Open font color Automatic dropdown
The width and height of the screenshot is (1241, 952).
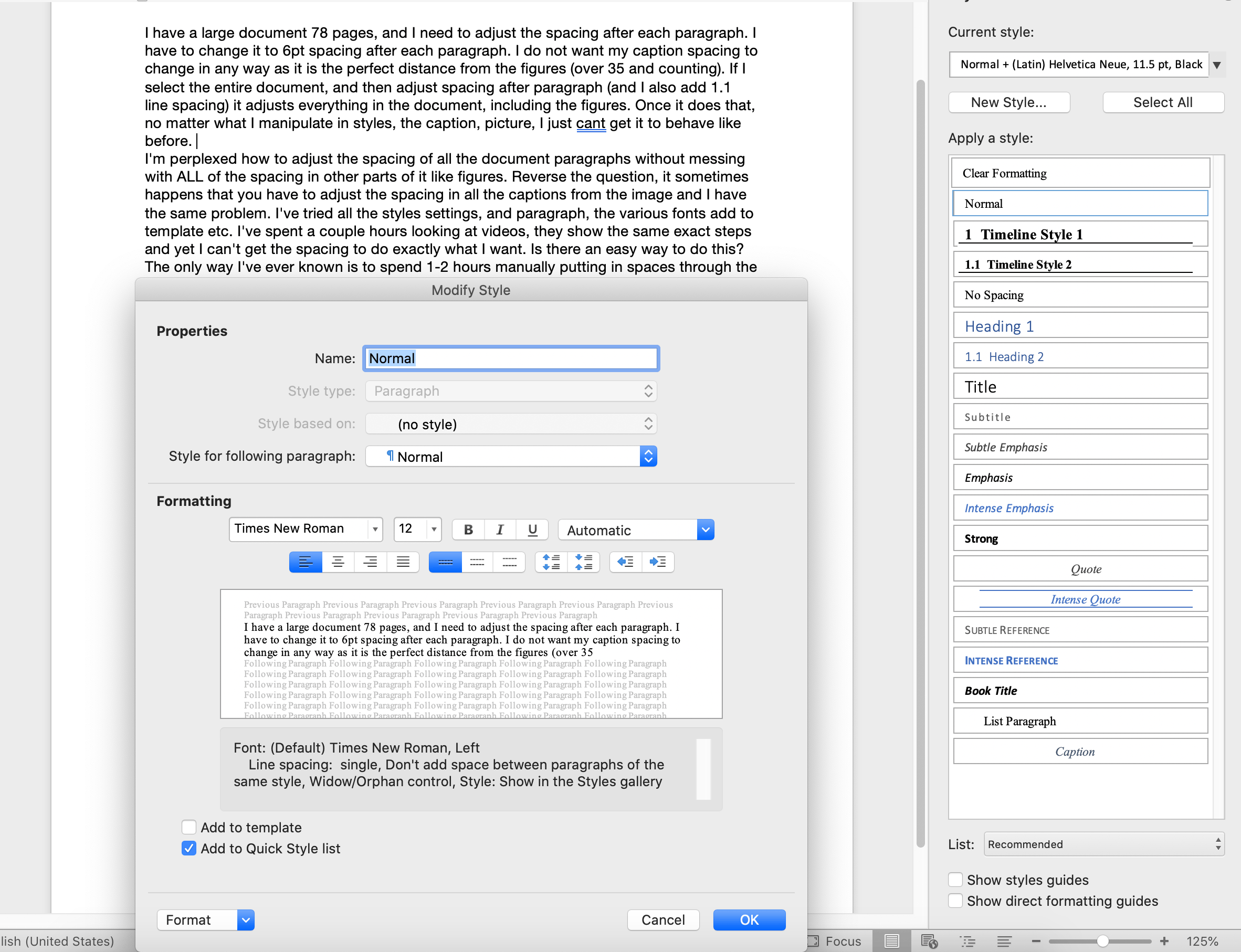point(705,530)
